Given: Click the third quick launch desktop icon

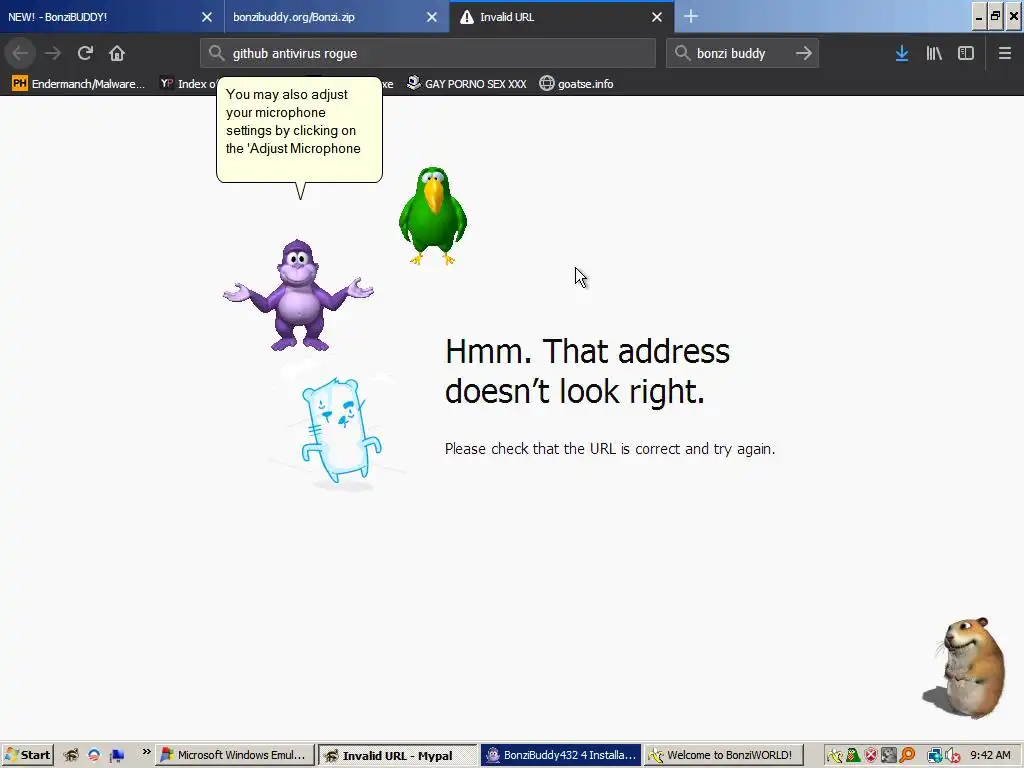Looking at the screenshot, I should (117, 756).
